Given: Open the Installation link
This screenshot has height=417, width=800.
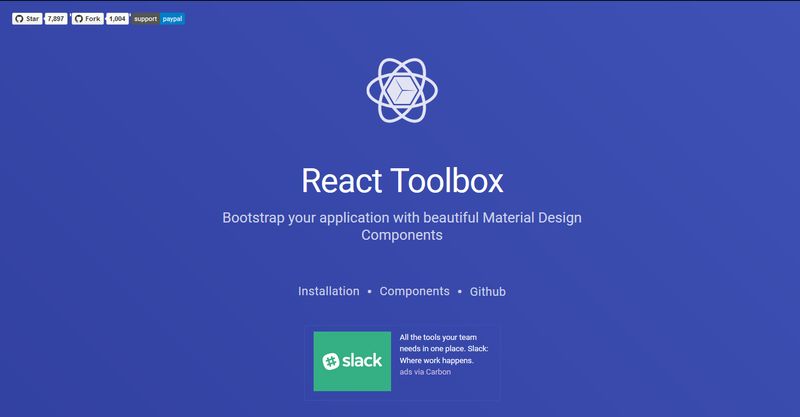Looking at the screenshot, I should (329, 291).
